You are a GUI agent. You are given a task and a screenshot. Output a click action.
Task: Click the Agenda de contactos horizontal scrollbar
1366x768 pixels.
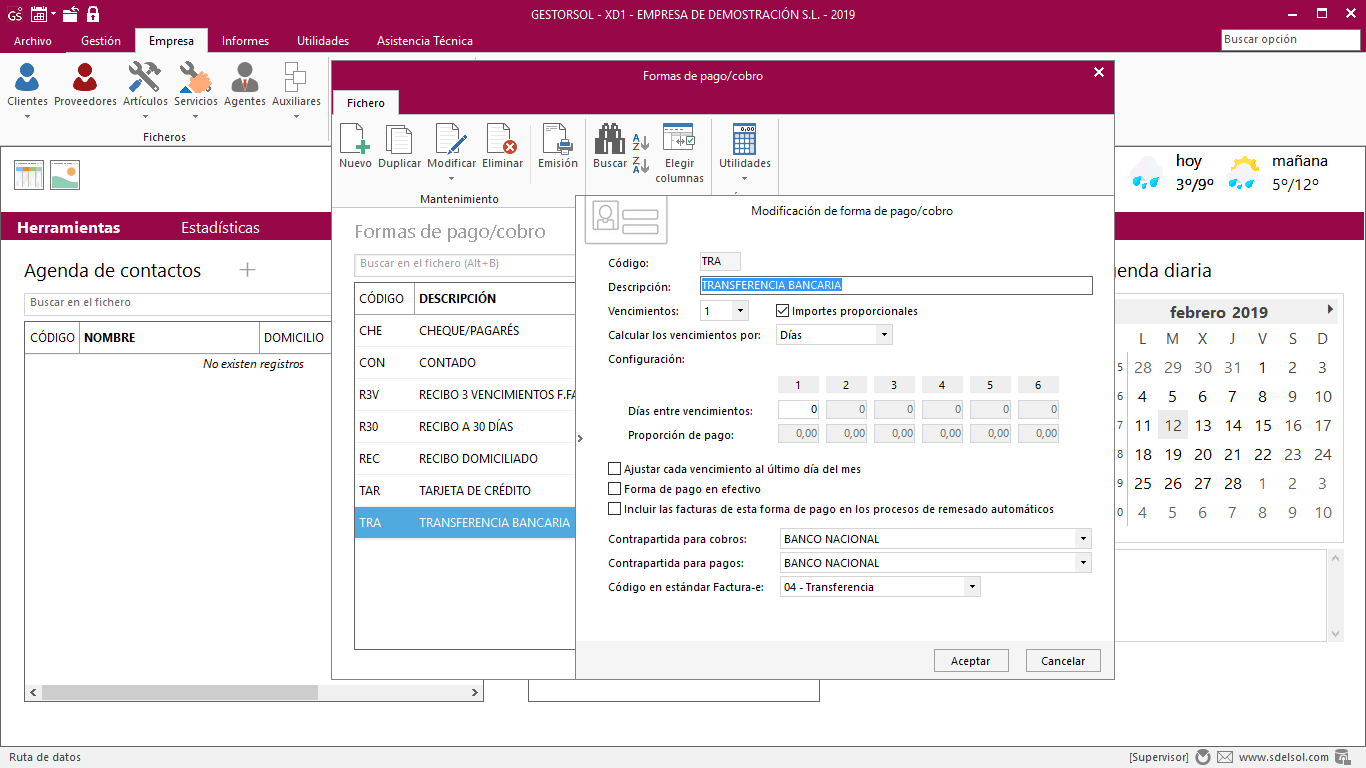180,692
